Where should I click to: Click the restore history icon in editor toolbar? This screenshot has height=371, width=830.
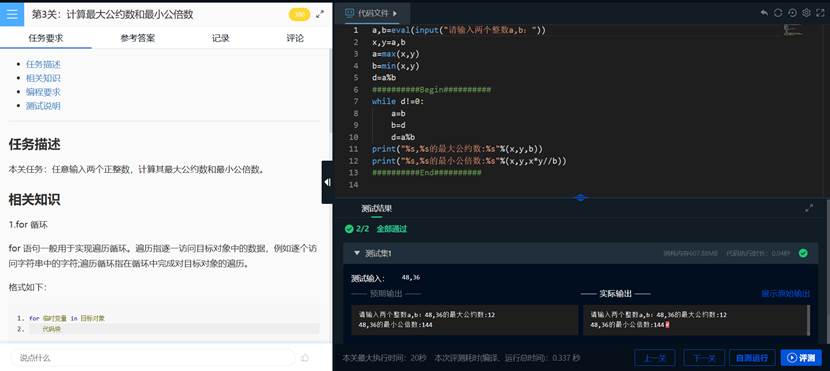click(x=792, y=13)
